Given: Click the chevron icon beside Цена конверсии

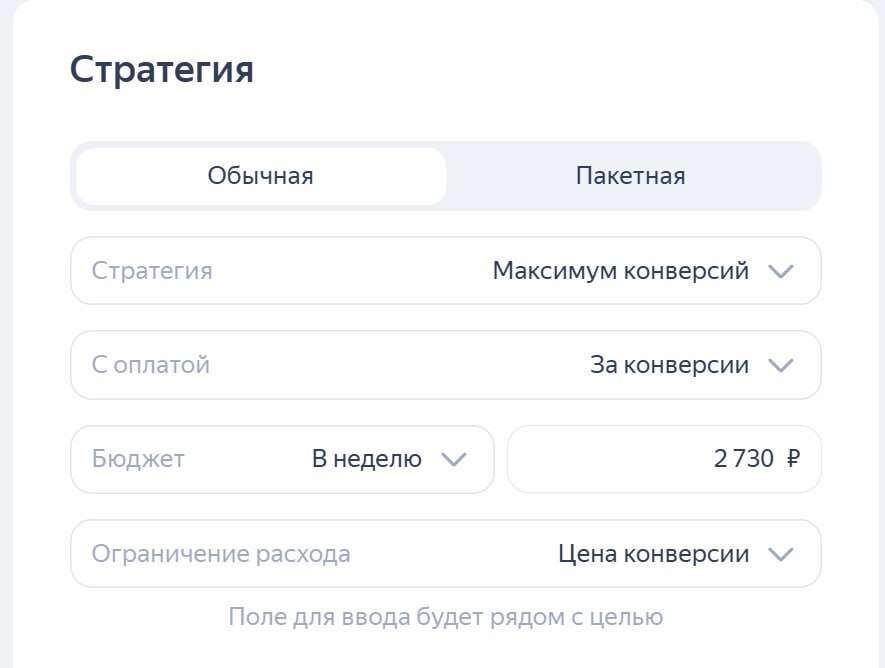Looking at the screenshot, I should click(x=780, y=554).
